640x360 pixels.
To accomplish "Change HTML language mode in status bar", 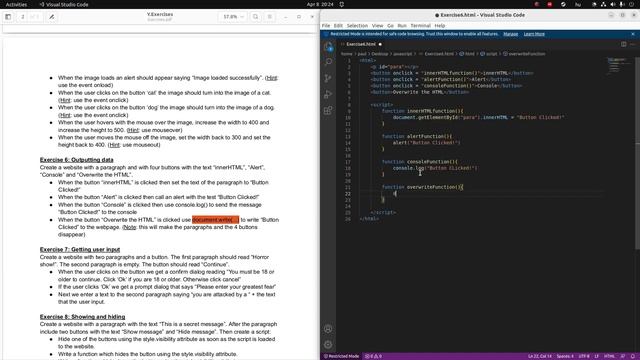I will pos(609,356).
